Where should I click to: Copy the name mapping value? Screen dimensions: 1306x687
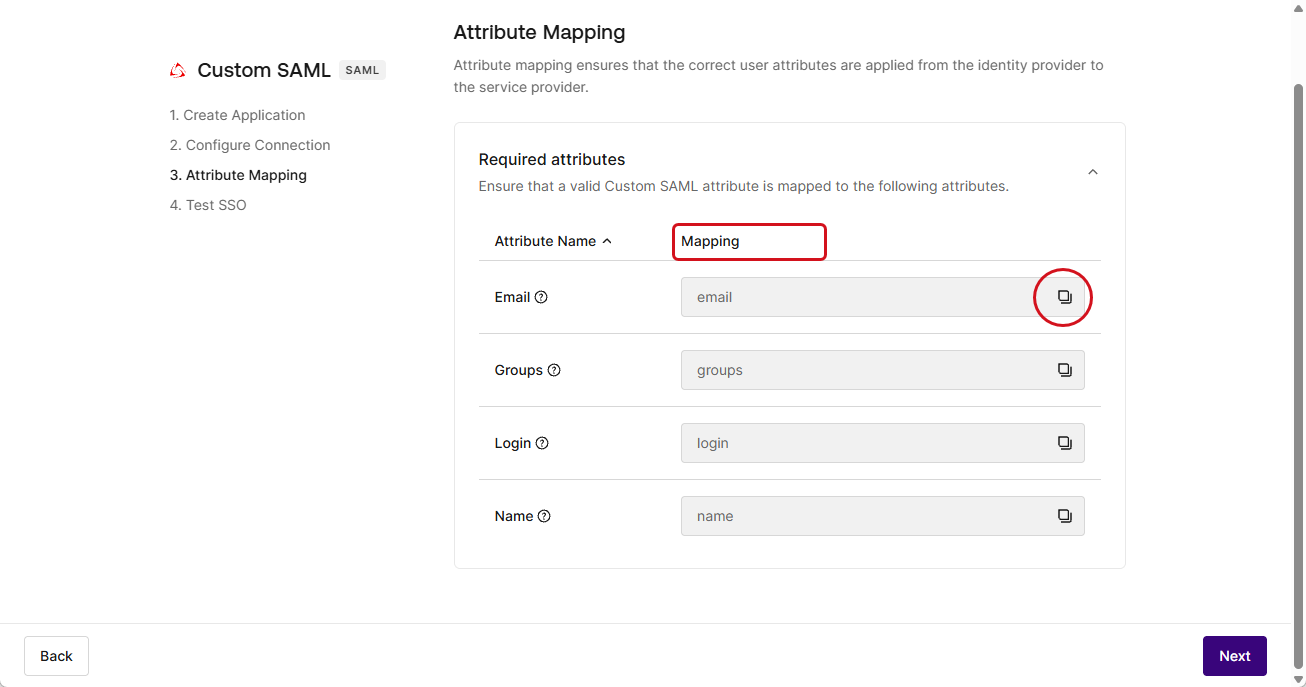click(x=1064, y=516)
